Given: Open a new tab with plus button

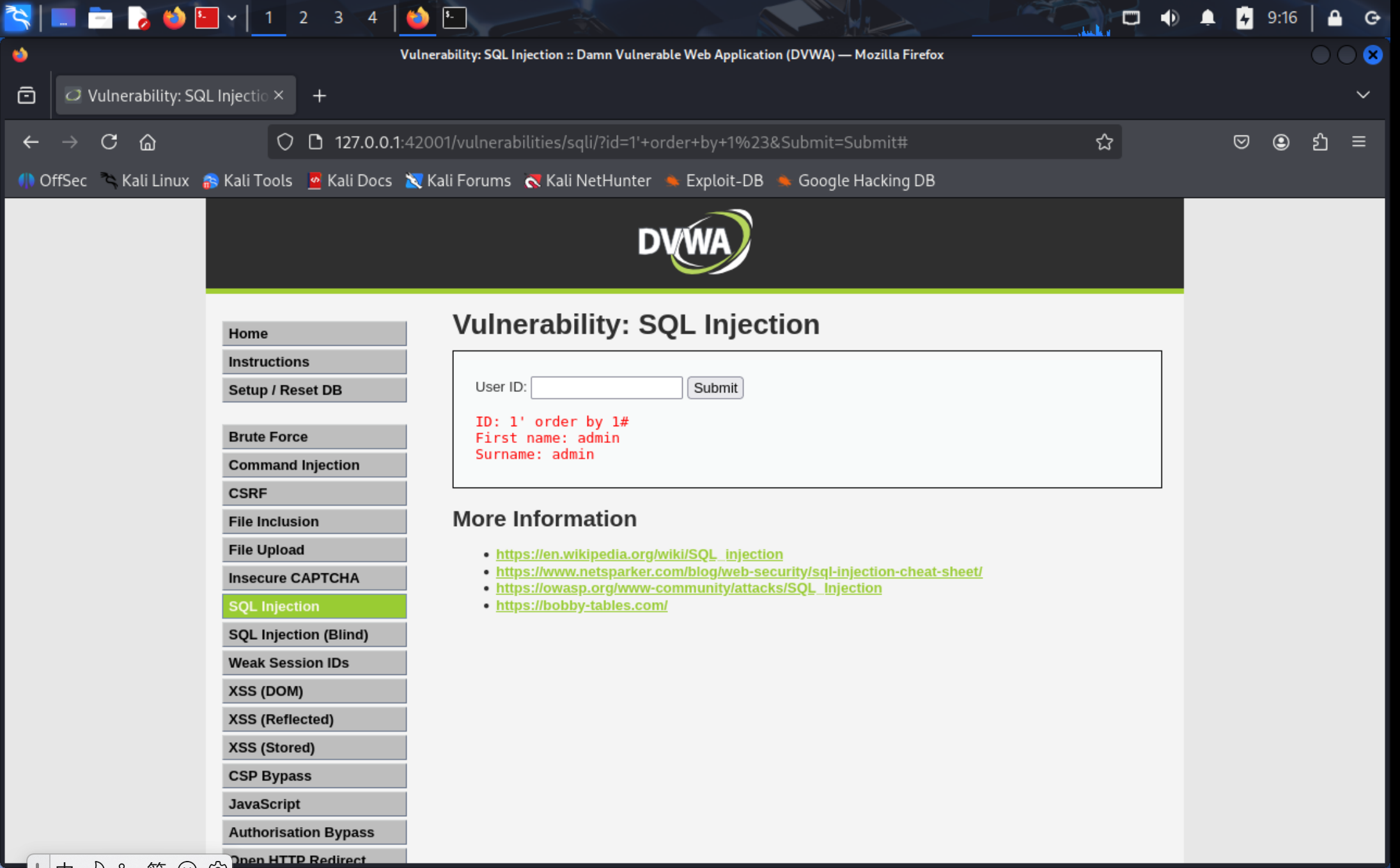Looking at the screenshot, I should 319,96.
